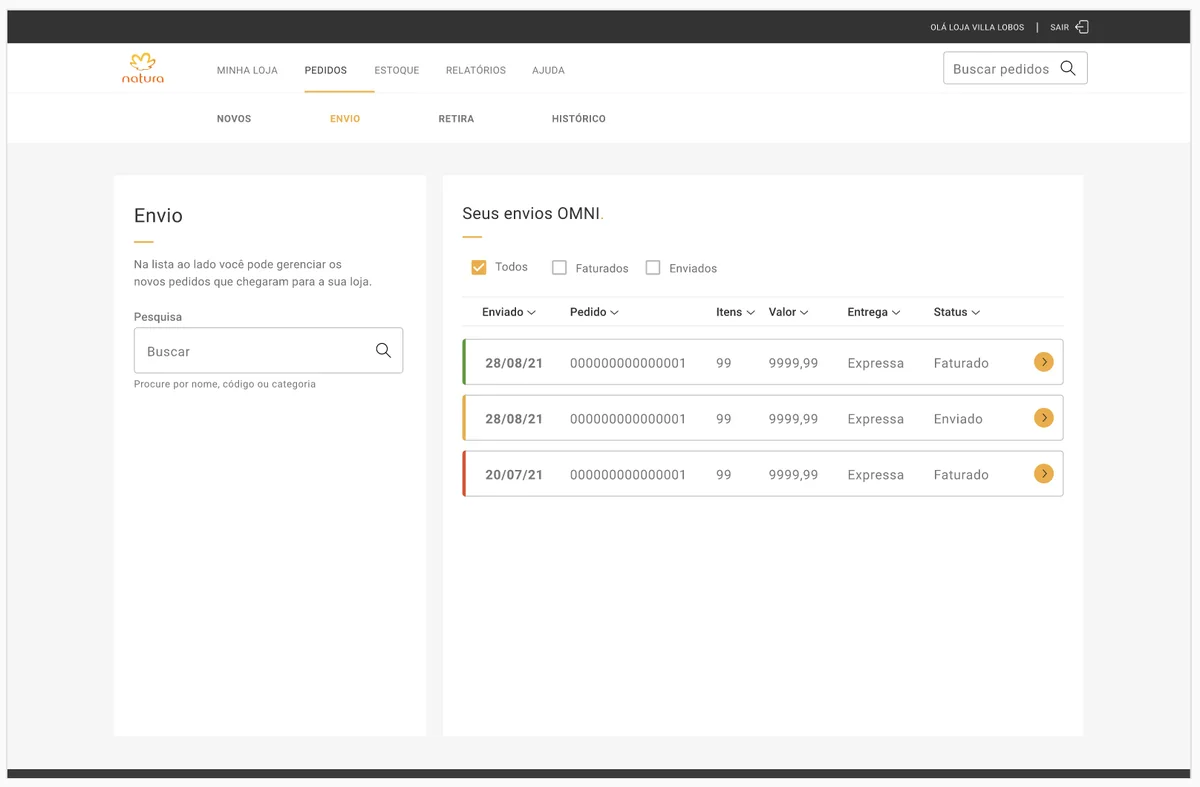Viewport: 1200px width, 787px height.
Task: Open the first 28/08/21 Faturado order arrow
Action: [1044, 362]
